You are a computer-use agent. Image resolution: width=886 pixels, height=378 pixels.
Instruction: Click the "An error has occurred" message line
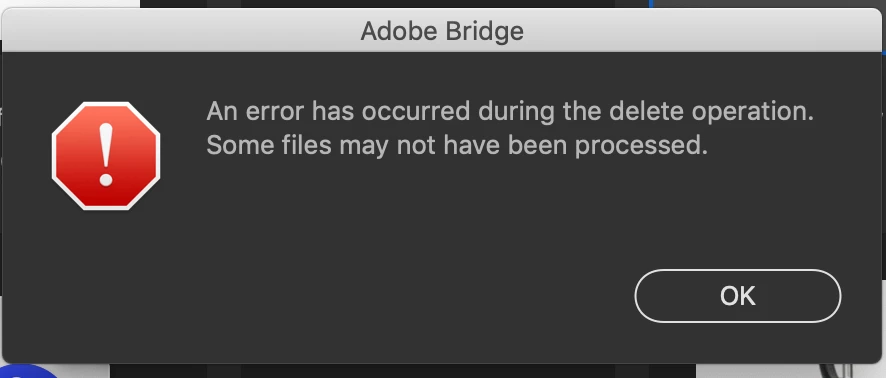pyautogui.click(x=510, y=112)
